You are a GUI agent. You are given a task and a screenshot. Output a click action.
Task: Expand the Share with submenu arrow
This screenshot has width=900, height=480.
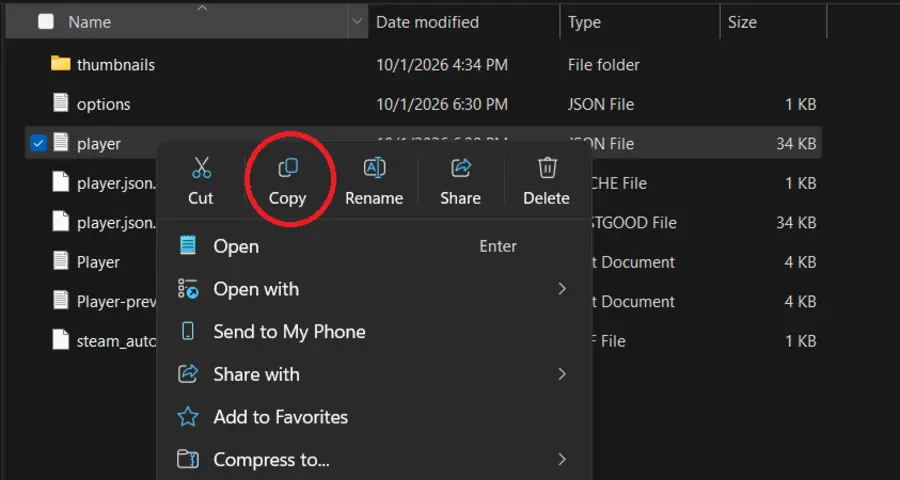click(x=562, y=374)
